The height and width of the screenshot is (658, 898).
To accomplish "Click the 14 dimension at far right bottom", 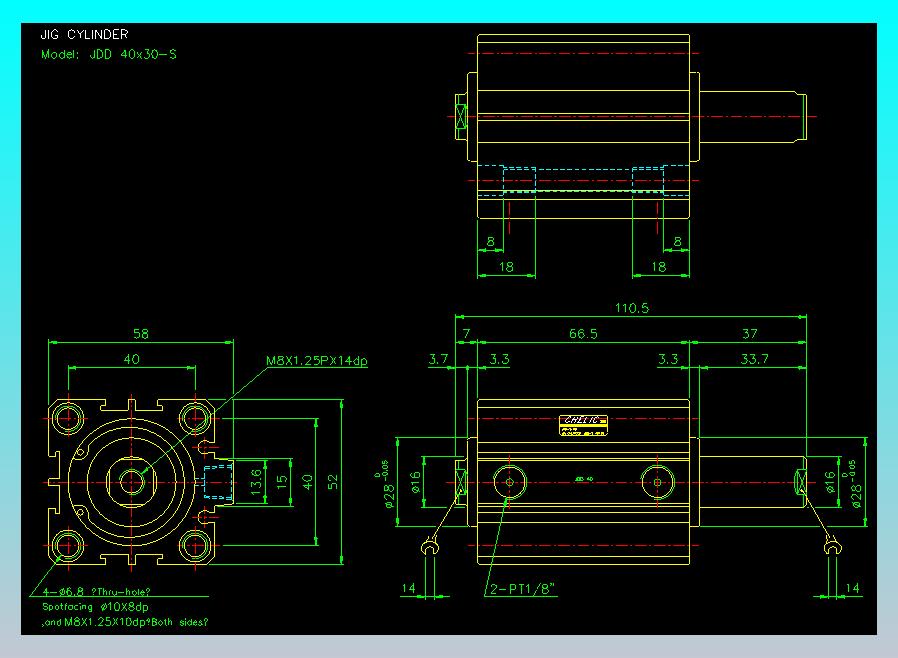I will [852, 588].
